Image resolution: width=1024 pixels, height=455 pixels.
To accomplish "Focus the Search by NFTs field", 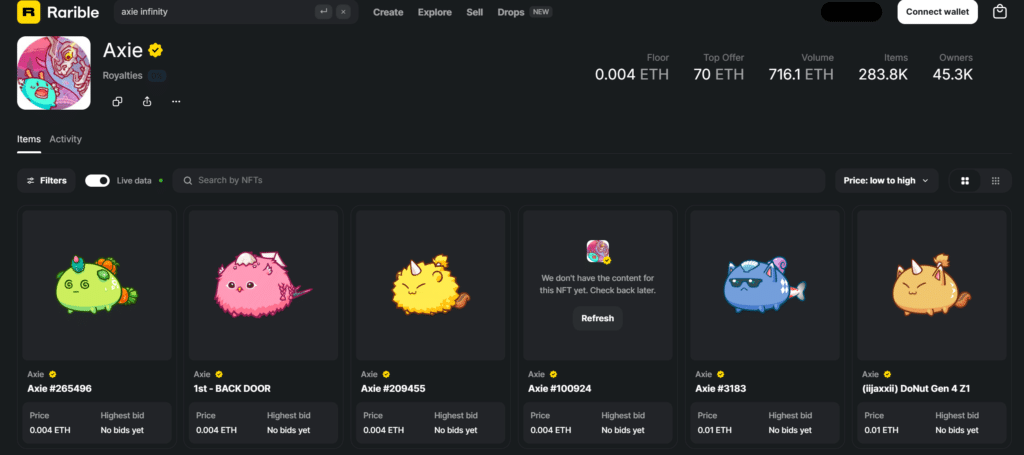I will point(498,181).
